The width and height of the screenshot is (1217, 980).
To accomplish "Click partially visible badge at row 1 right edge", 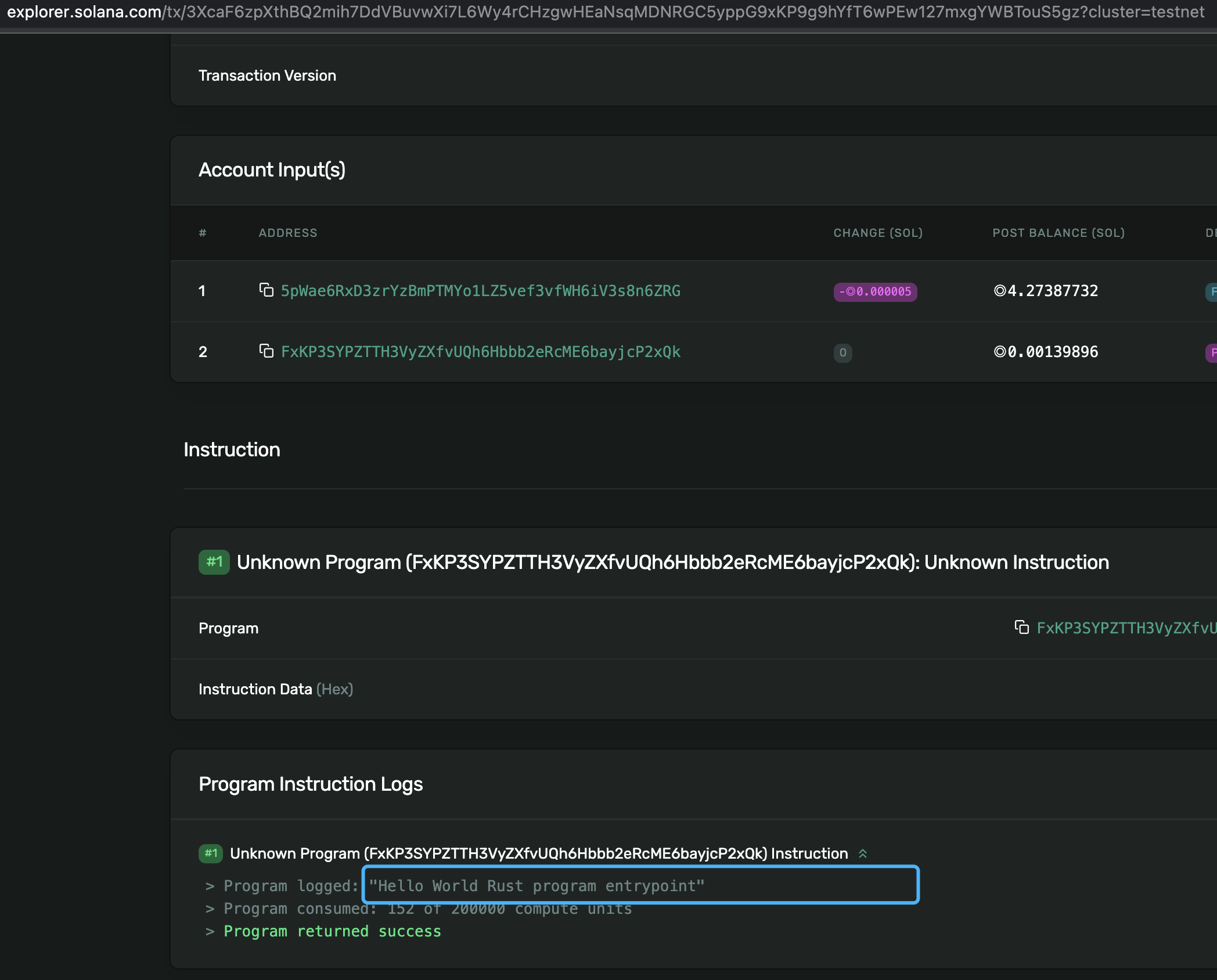I will pos(1211,291).
